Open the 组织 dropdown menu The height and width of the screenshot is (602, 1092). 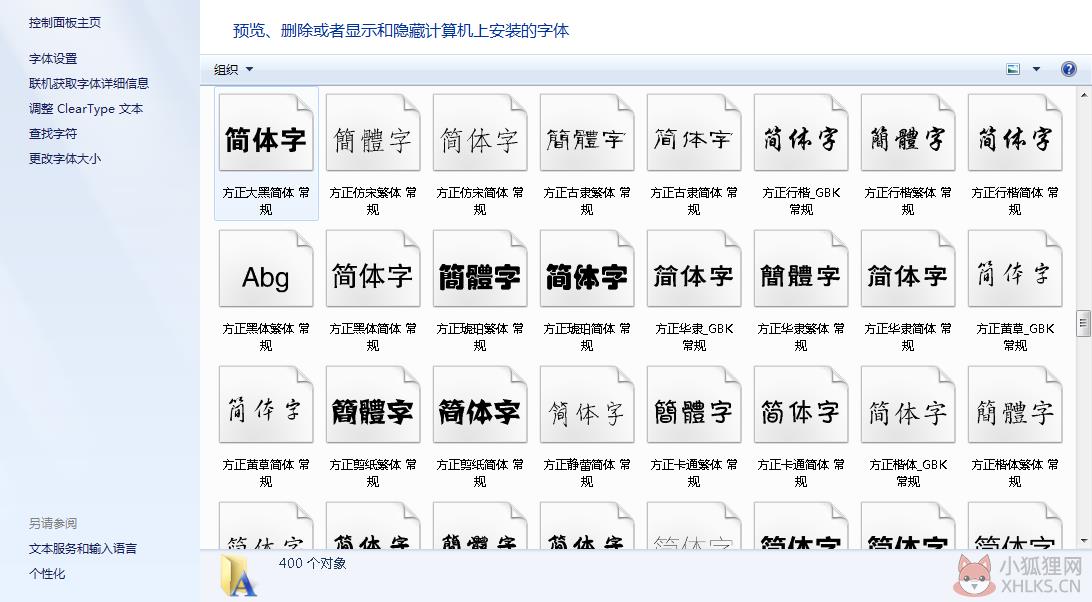(233, 70)
